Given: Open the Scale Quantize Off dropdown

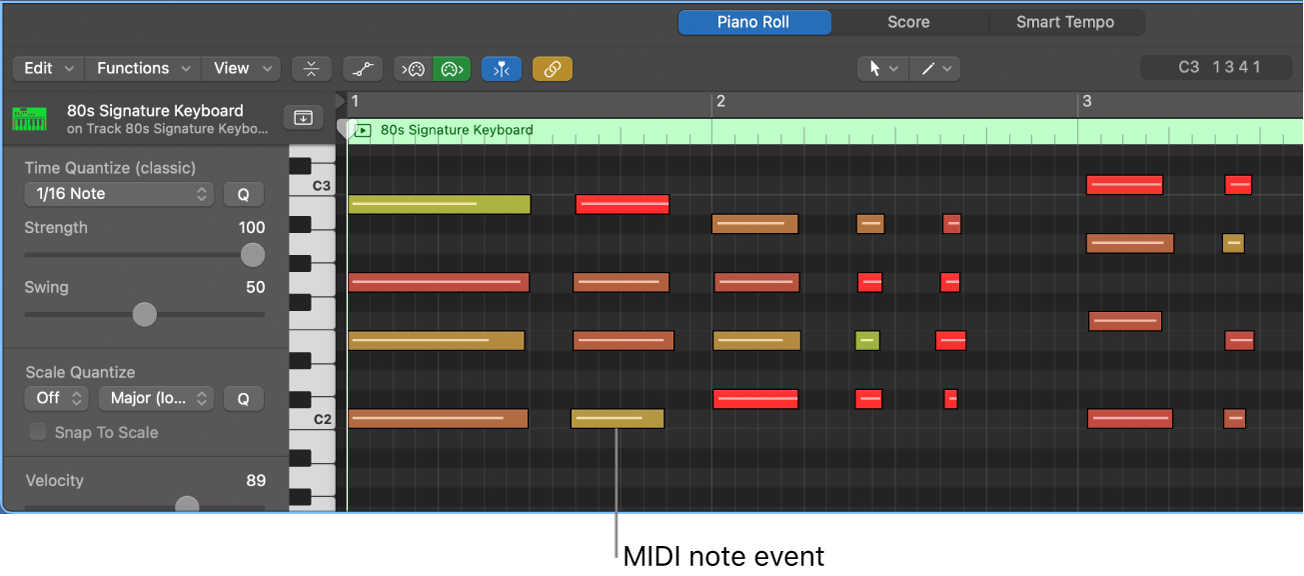Looking at the screenshot, I should (56, 398).
